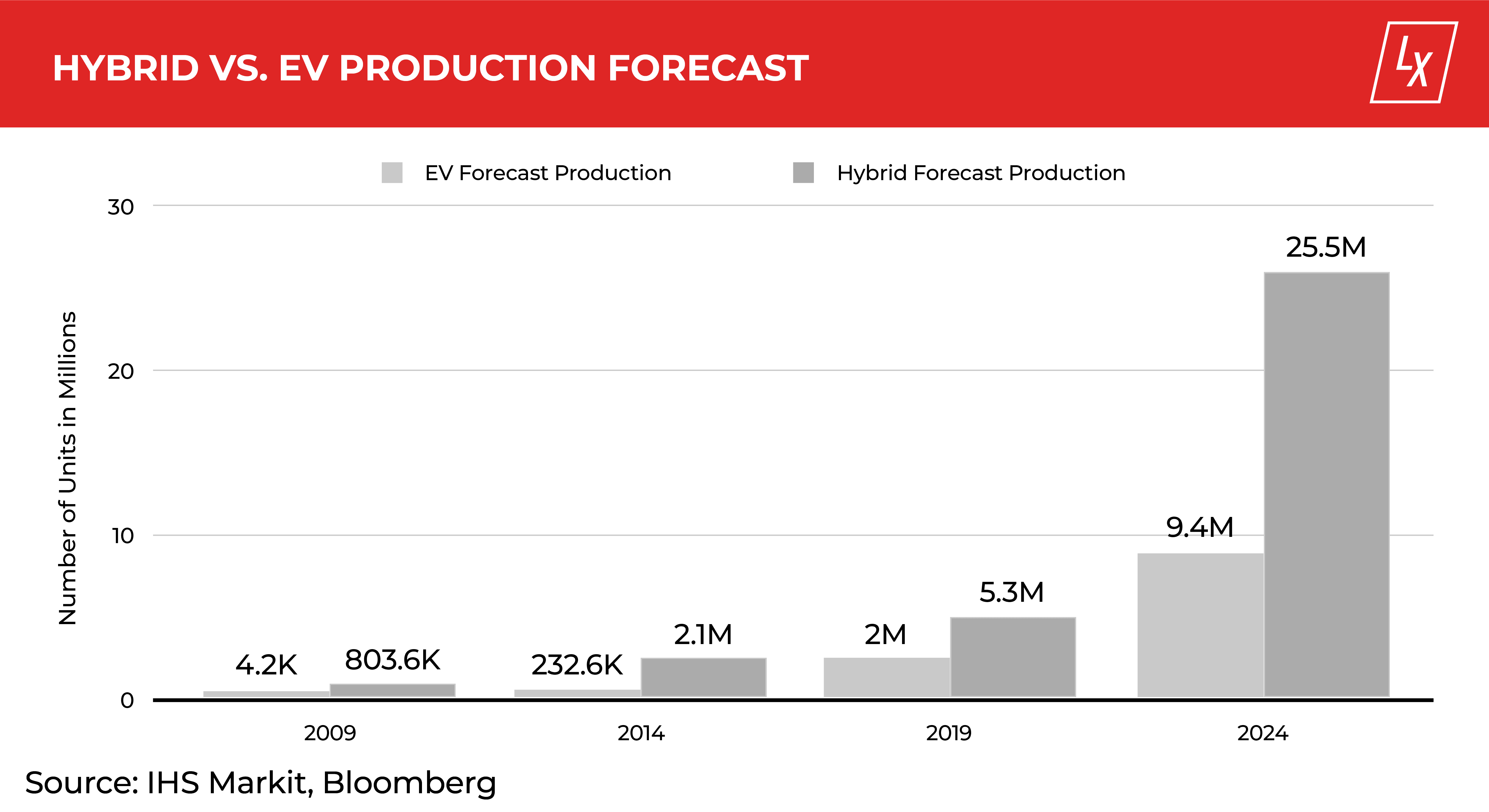
Task: Click the '2019' x-axis label
Action: point(949,733)
